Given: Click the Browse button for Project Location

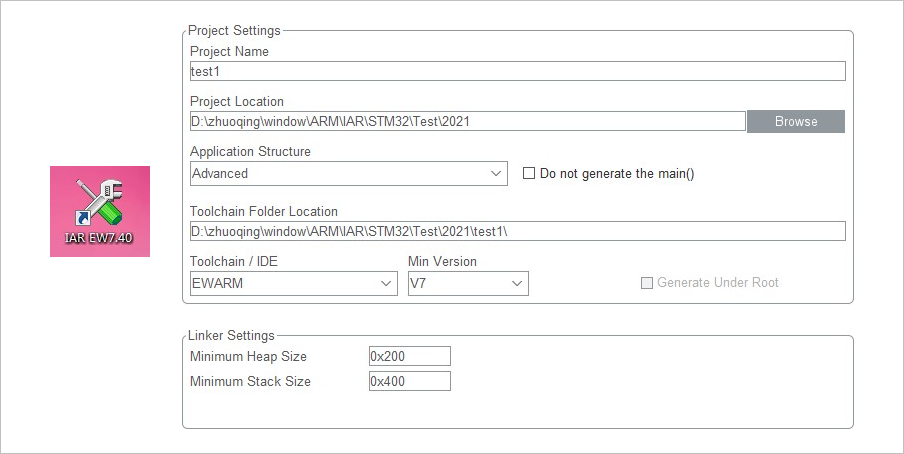Looking at the screenshot, I should pos(796,122).
